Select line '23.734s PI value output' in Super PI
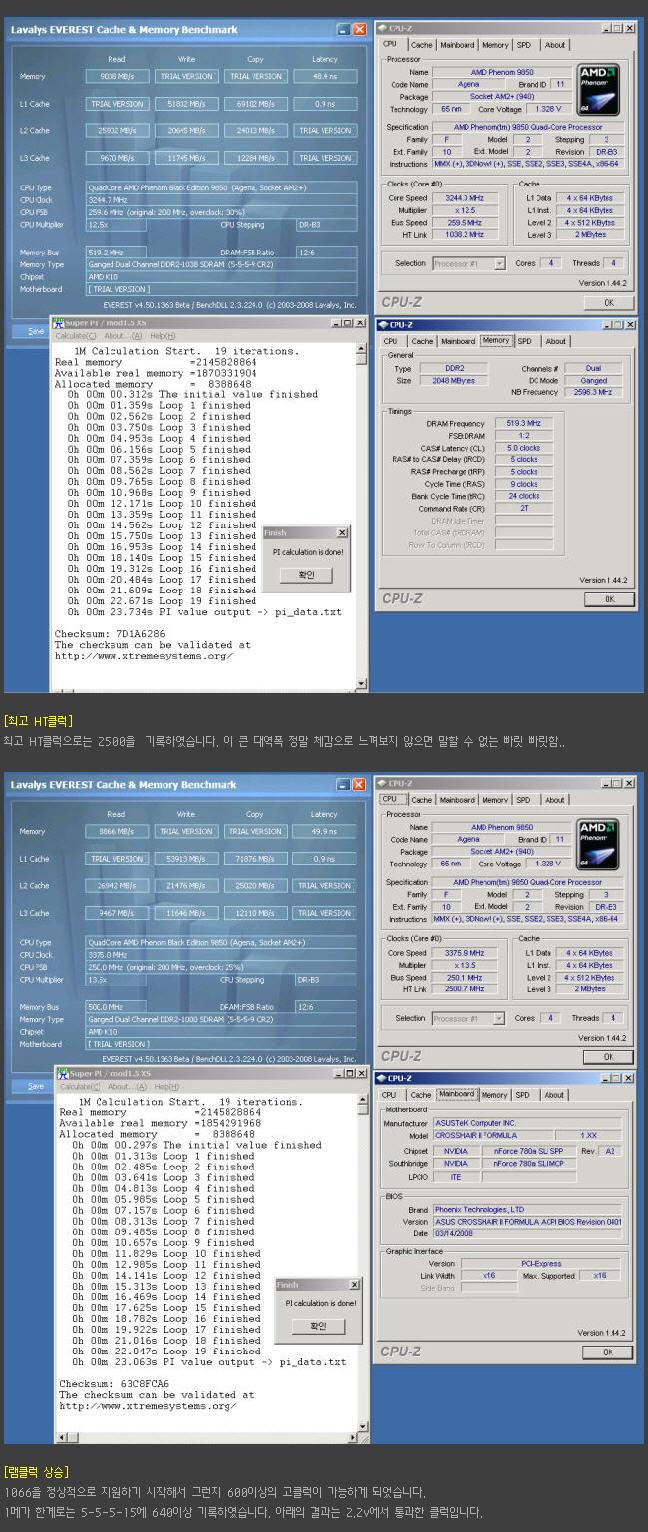The image size is (648, 1532). pos(205,612)
